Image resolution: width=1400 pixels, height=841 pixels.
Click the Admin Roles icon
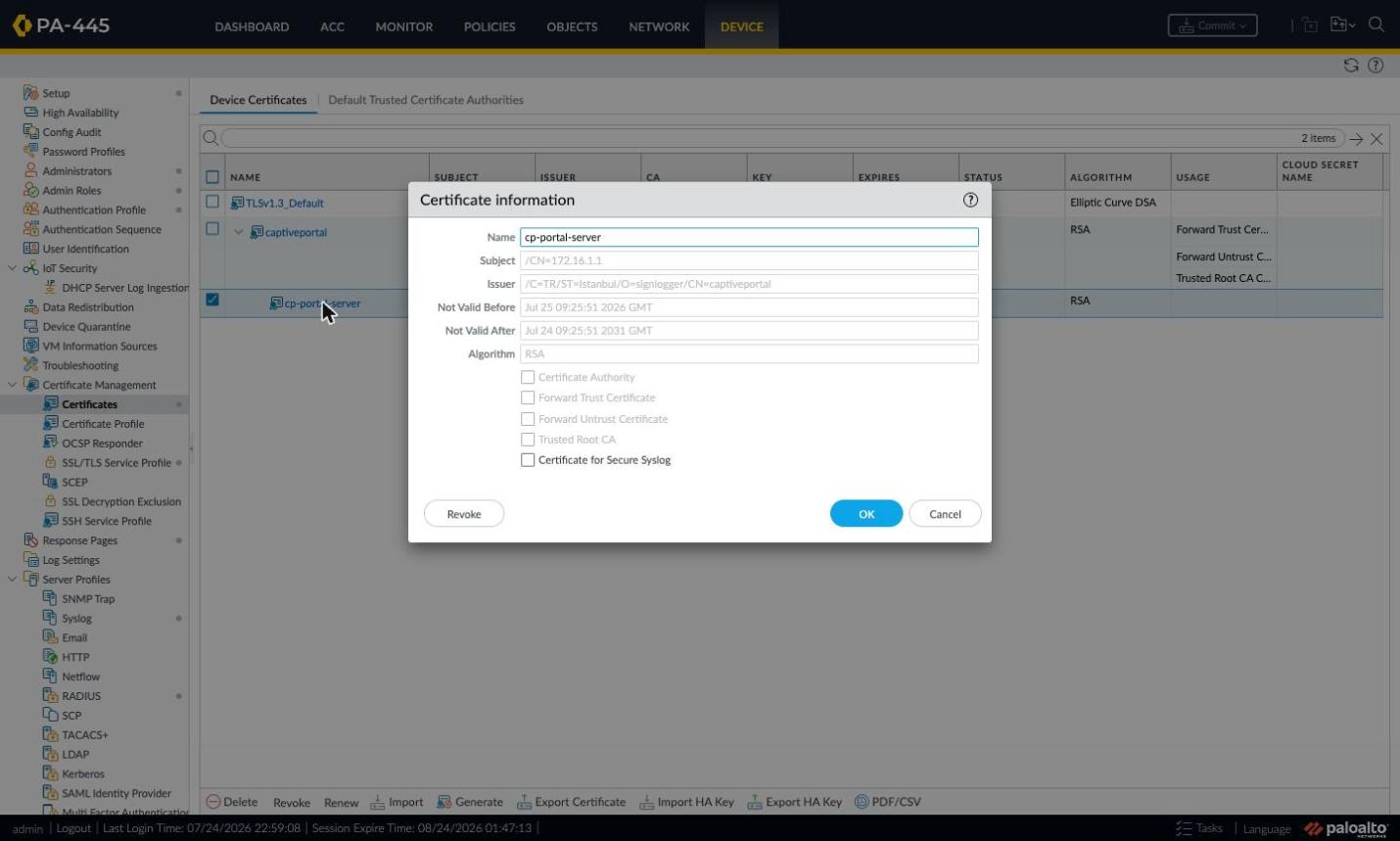click(30, 190)
